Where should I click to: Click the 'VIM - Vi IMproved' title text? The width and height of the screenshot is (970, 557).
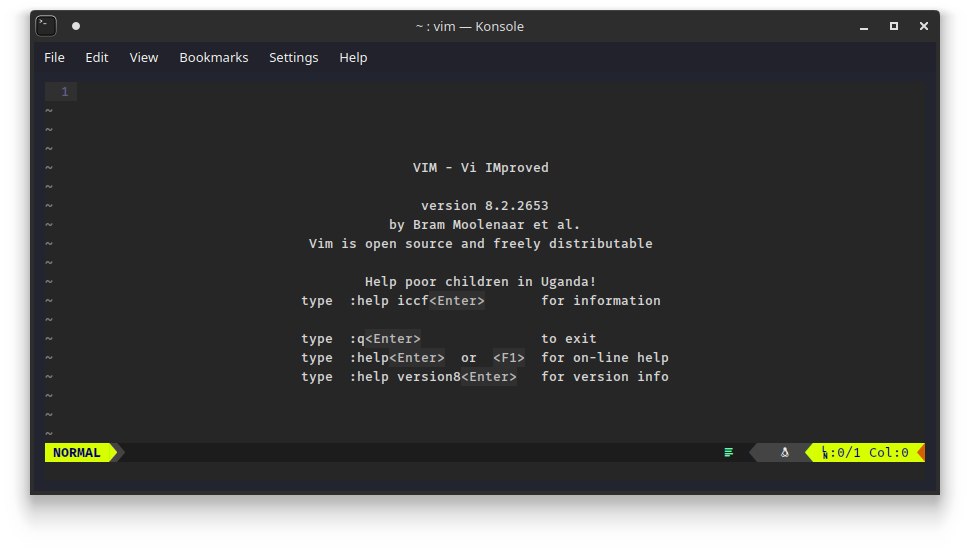[x=481, y=168]
